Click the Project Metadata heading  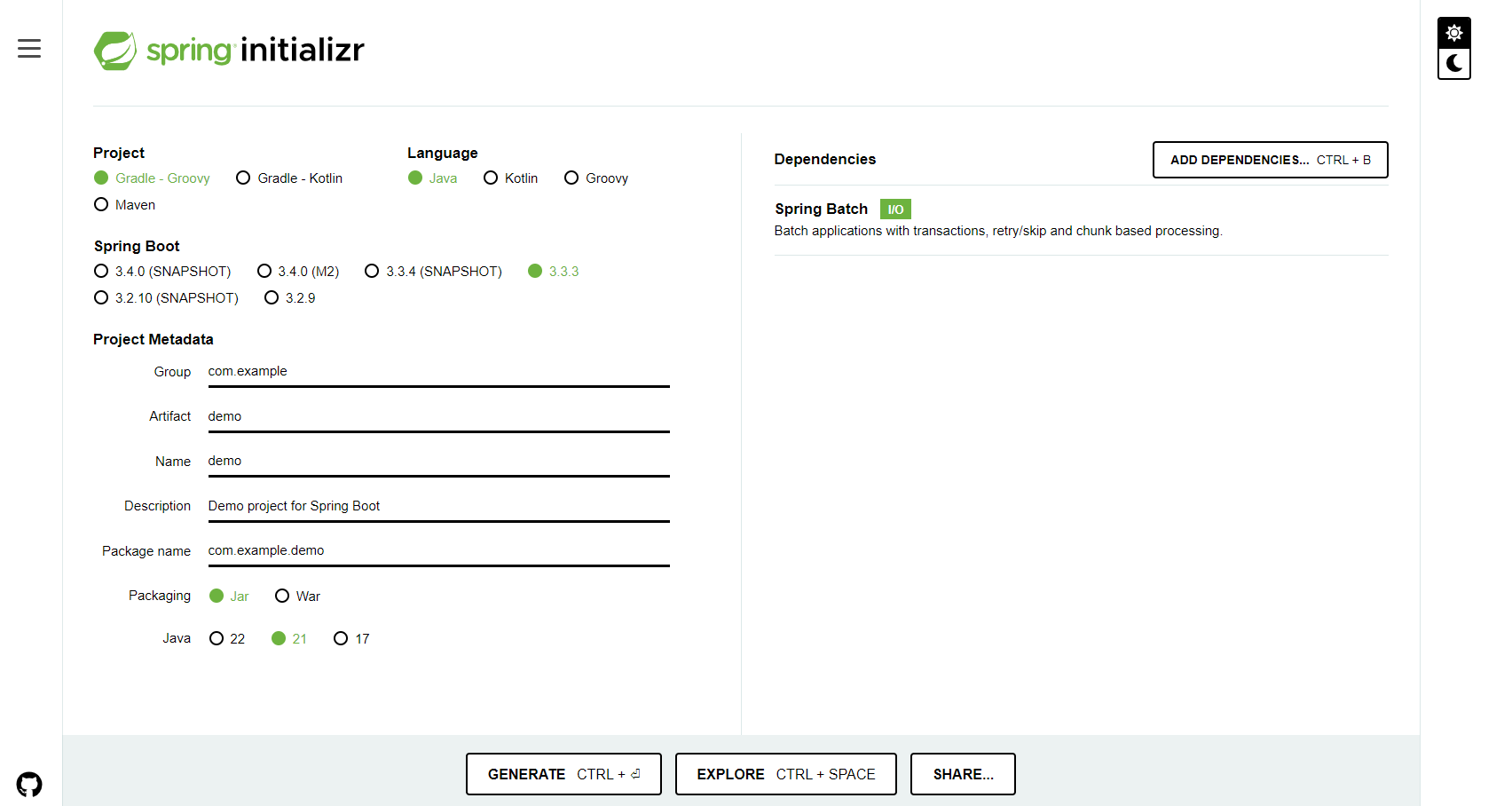coord(154,340)
